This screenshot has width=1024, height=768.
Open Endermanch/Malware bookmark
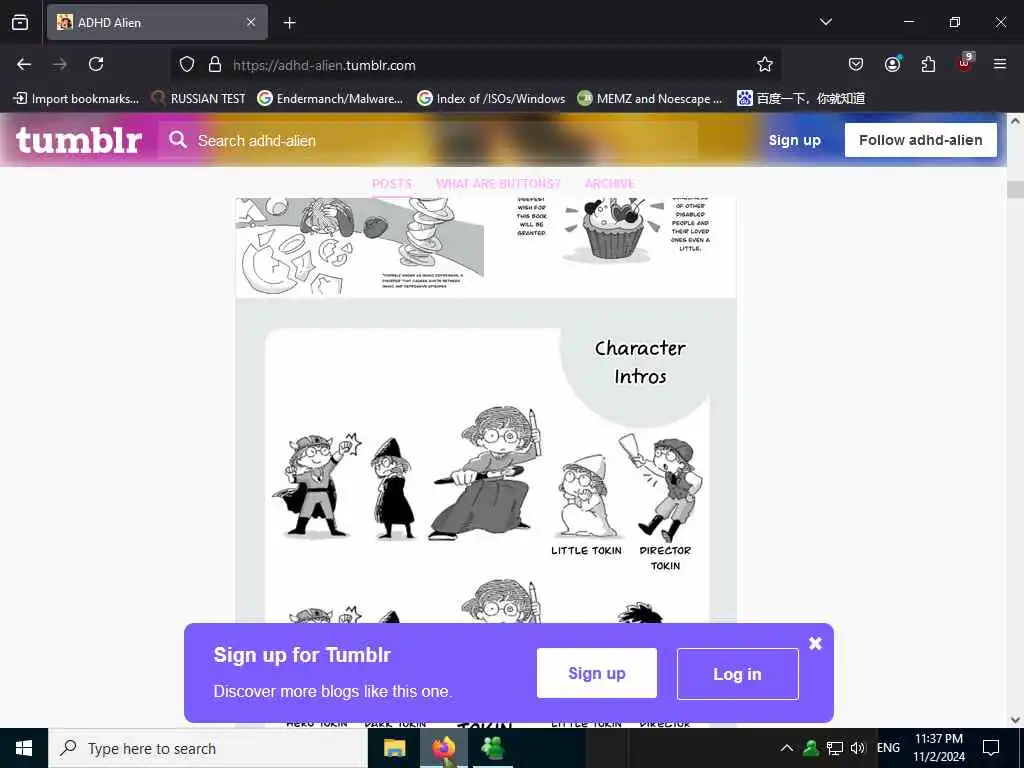click(x=330, y=99)
